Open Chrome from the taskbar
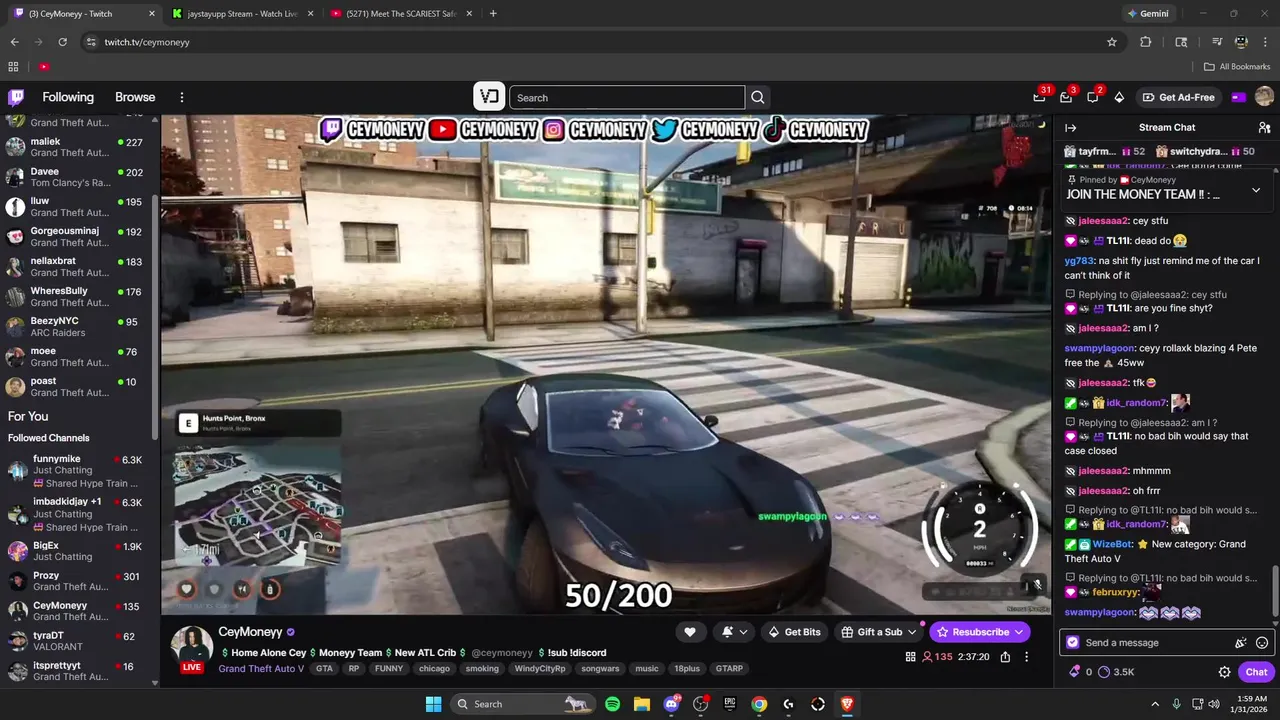Viewport: 1280px width, 720px height. click(x=759, y=704)
